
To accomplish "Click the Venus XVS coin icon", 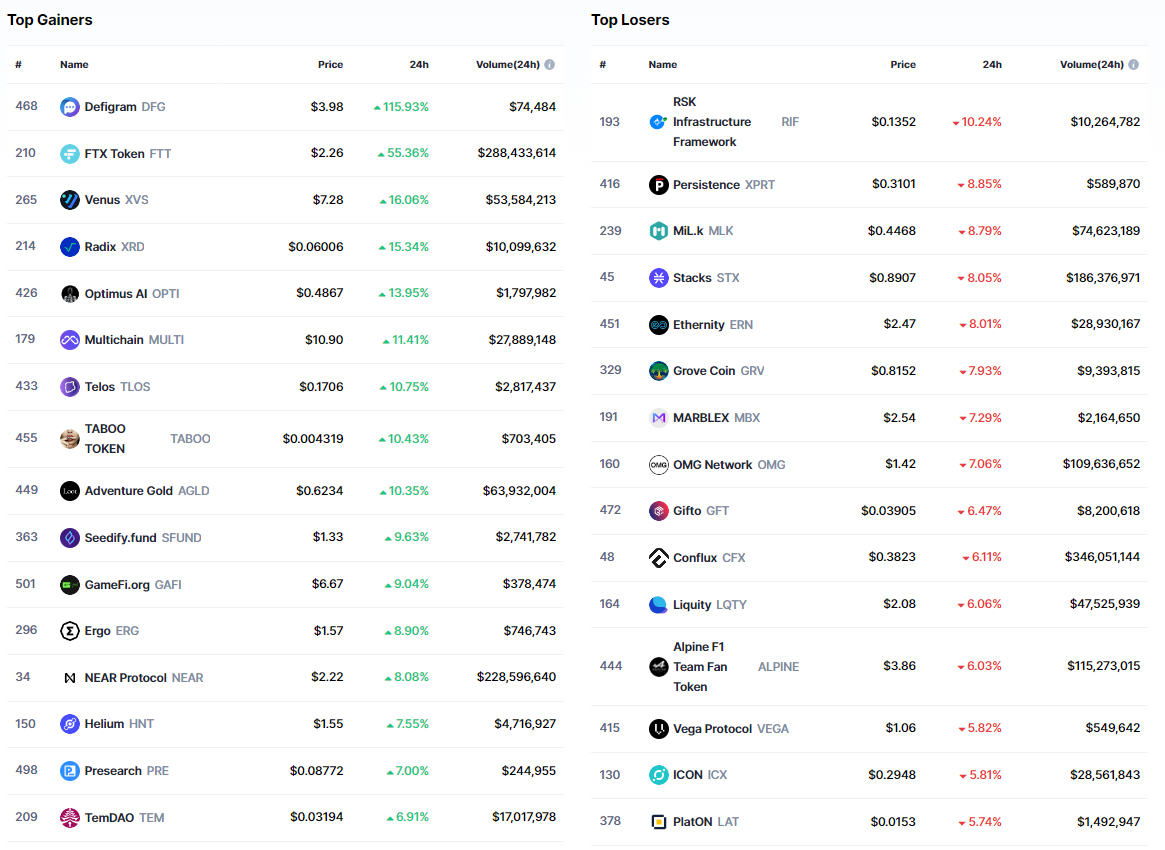I will (69, 200).
